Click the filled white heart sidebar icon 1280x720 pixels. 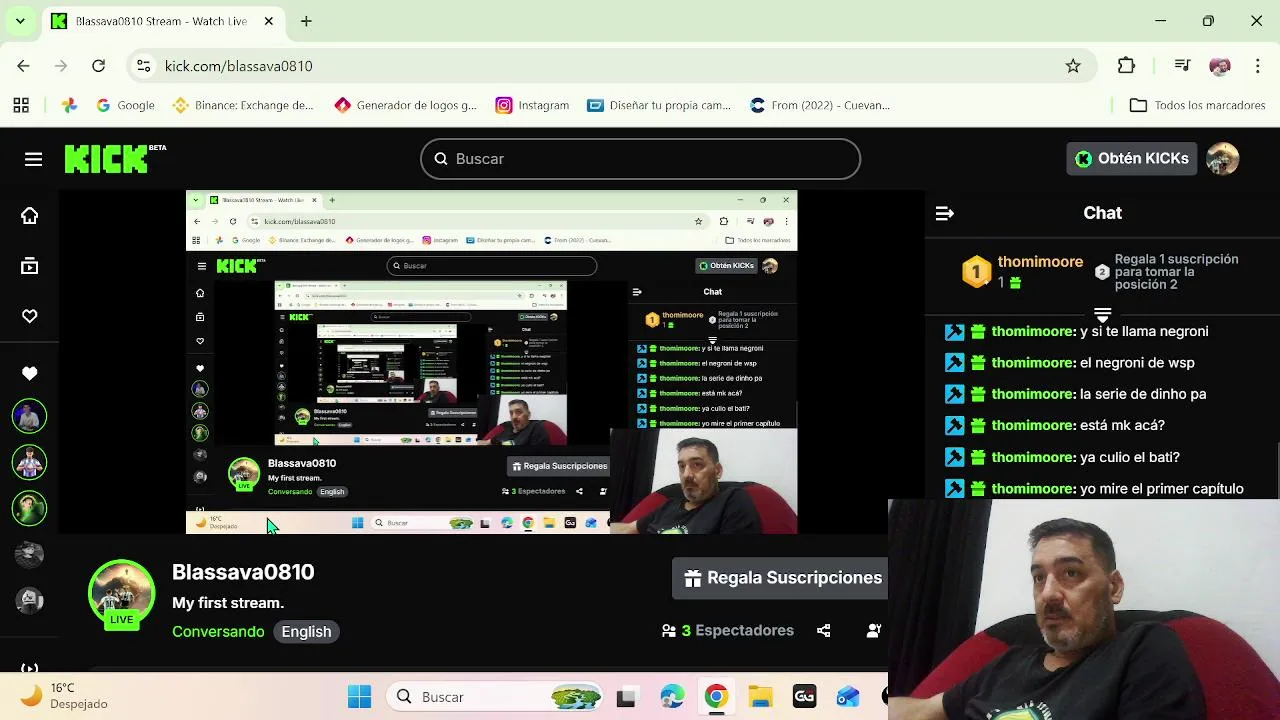click(x=30, y=373)
